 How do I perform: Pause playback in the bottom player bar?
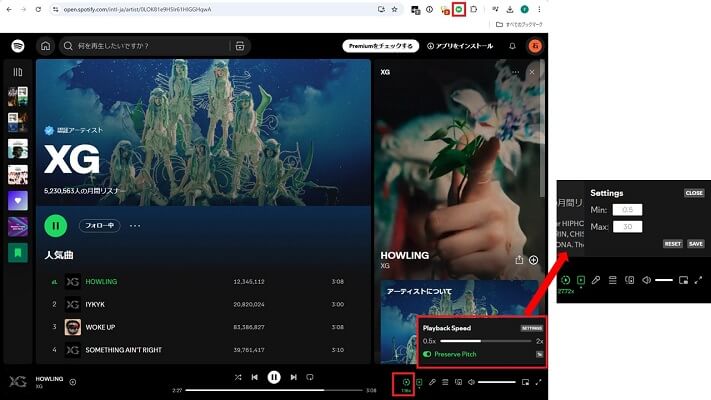tap(274, 377)
